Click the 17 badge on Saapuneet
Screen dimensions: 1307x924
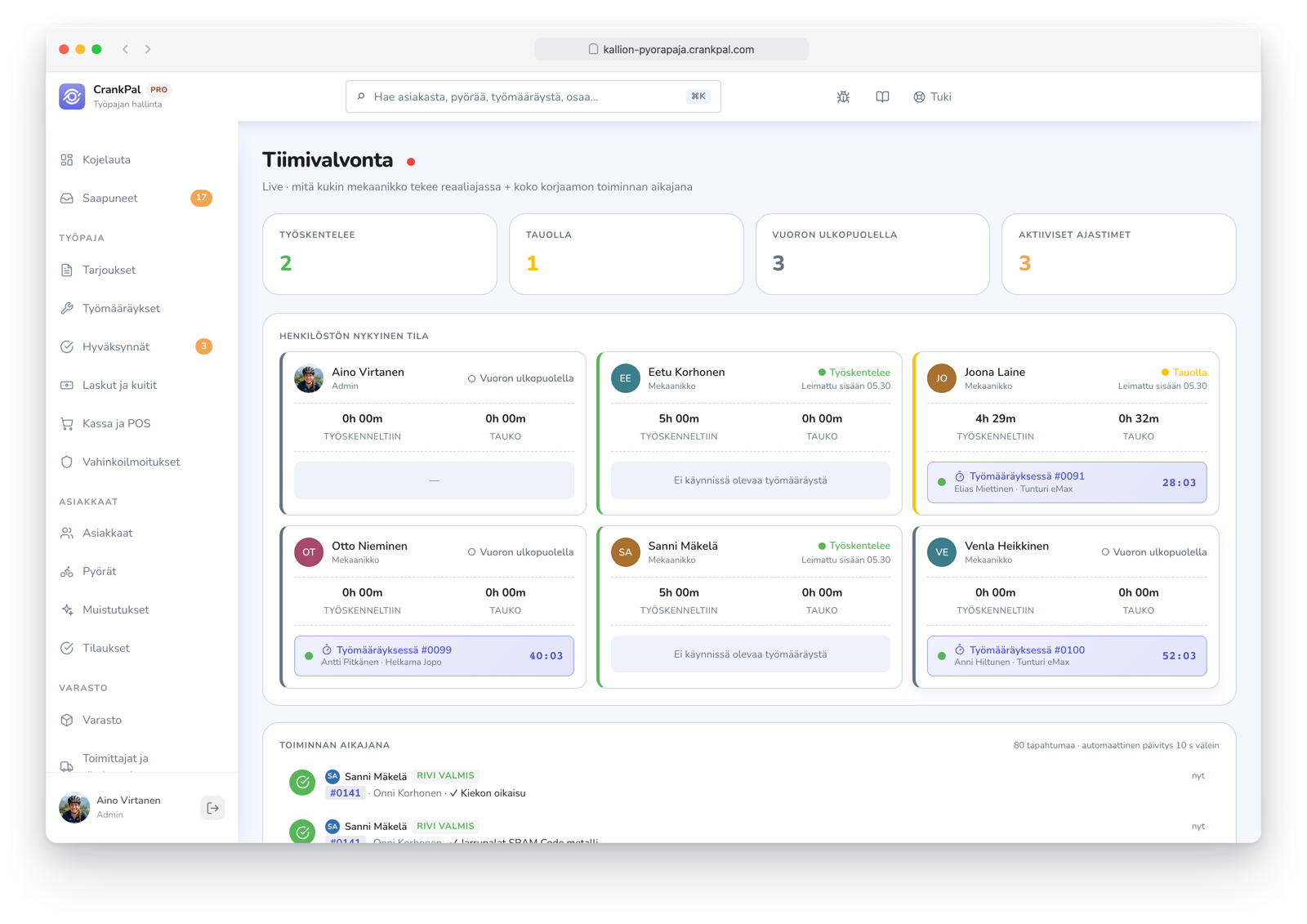[201, 198]
